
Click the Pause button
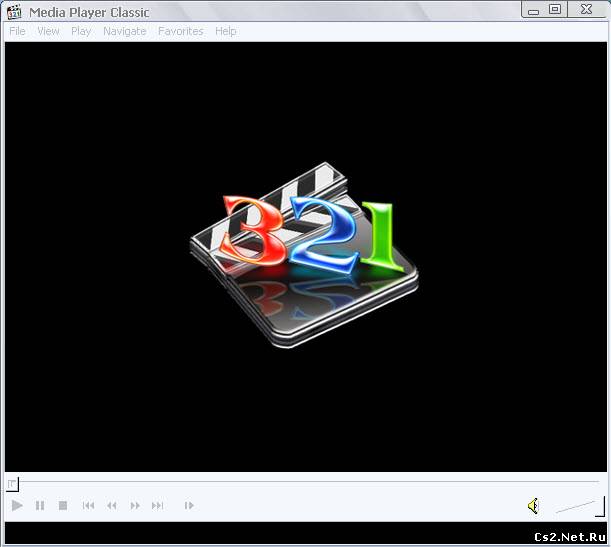point(40,505)
